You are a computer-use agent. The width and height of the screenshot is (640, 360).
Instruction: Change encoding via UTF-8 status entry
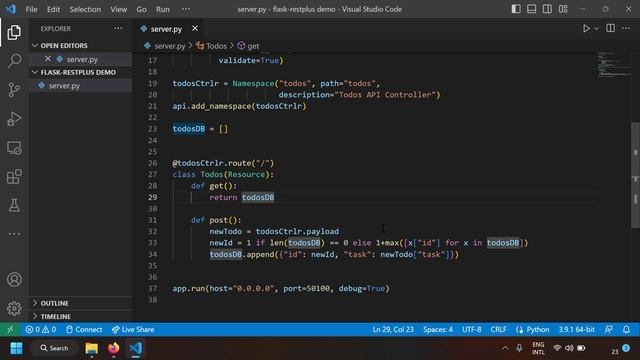pos(471,329)
